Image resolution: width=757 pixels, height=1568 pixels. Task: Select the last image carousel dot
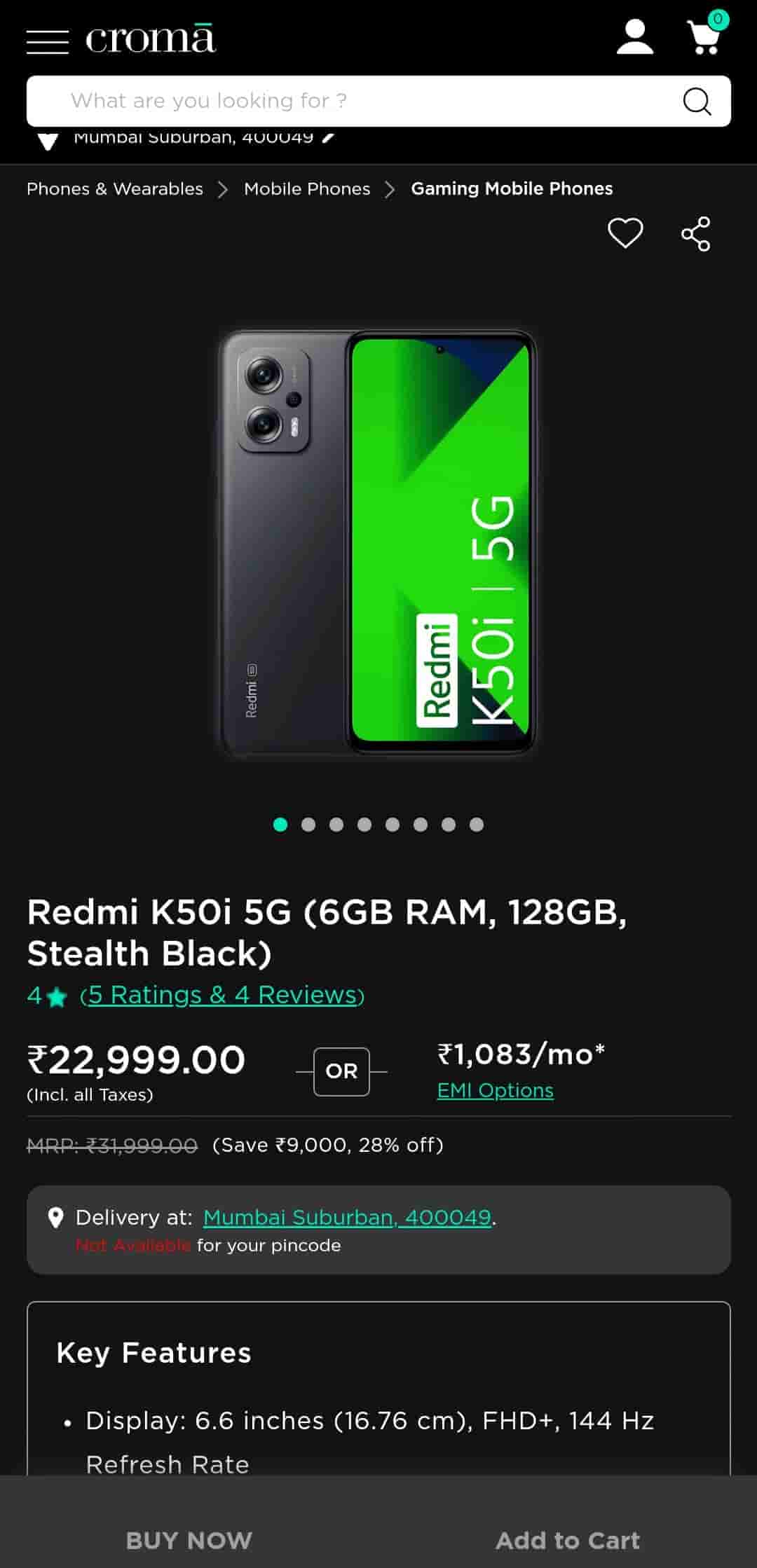477,825
